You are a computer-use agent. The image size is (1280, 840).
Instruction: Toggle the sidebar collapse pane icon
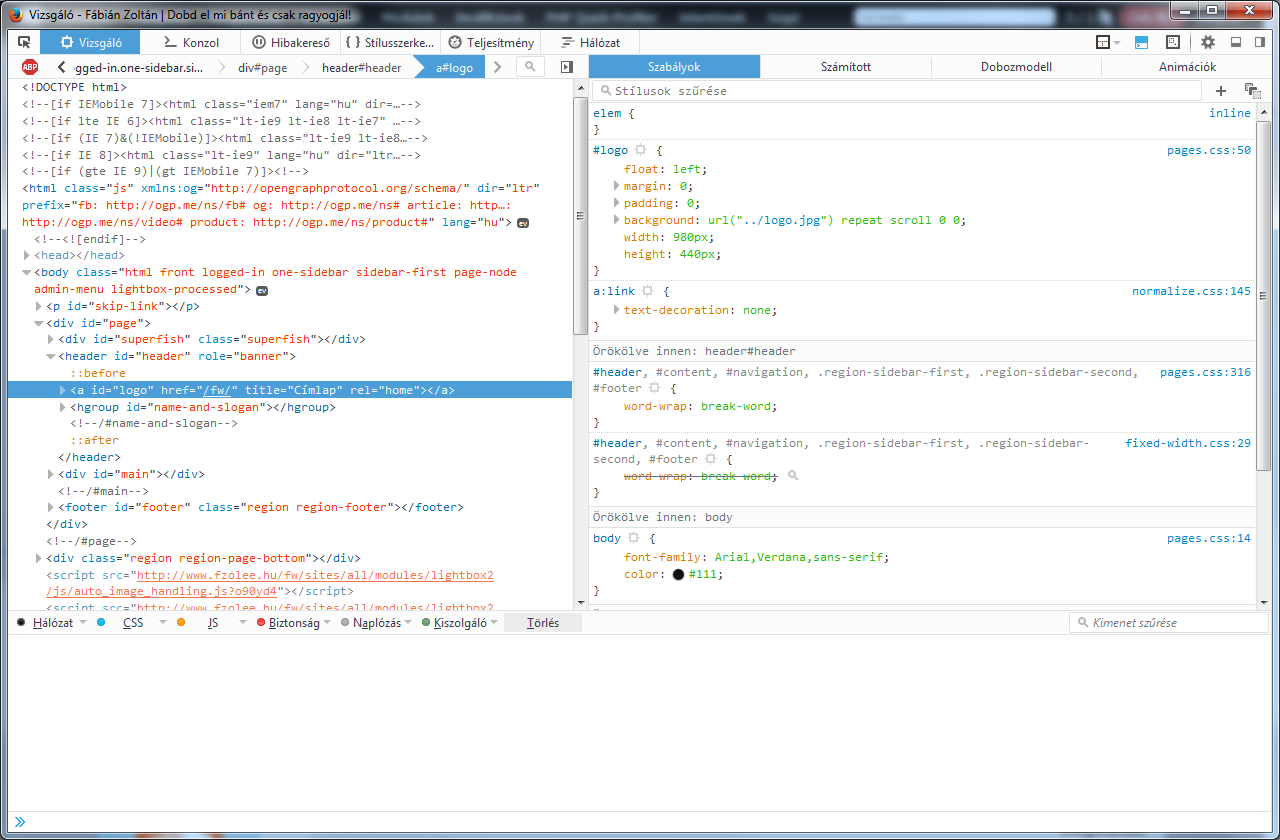pos(567,67)
